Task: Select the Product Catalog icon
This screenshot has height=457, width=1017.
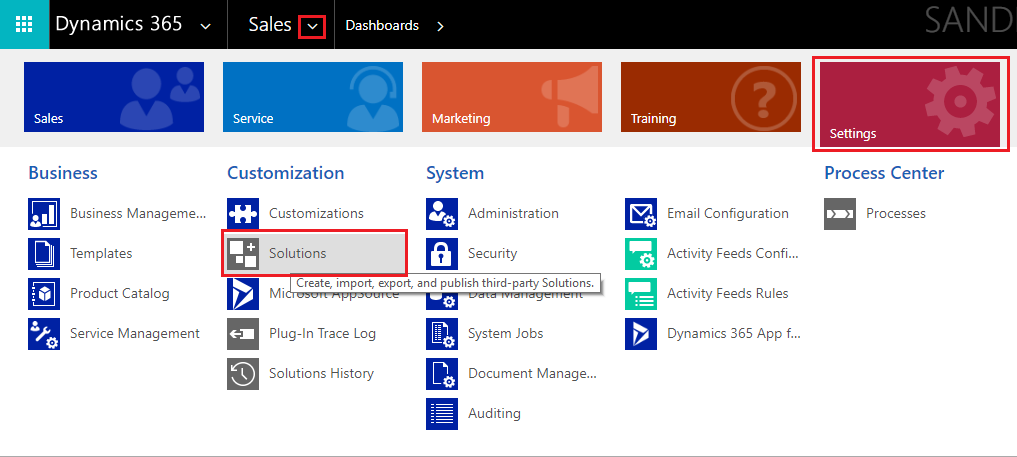Action: (44, 294)
